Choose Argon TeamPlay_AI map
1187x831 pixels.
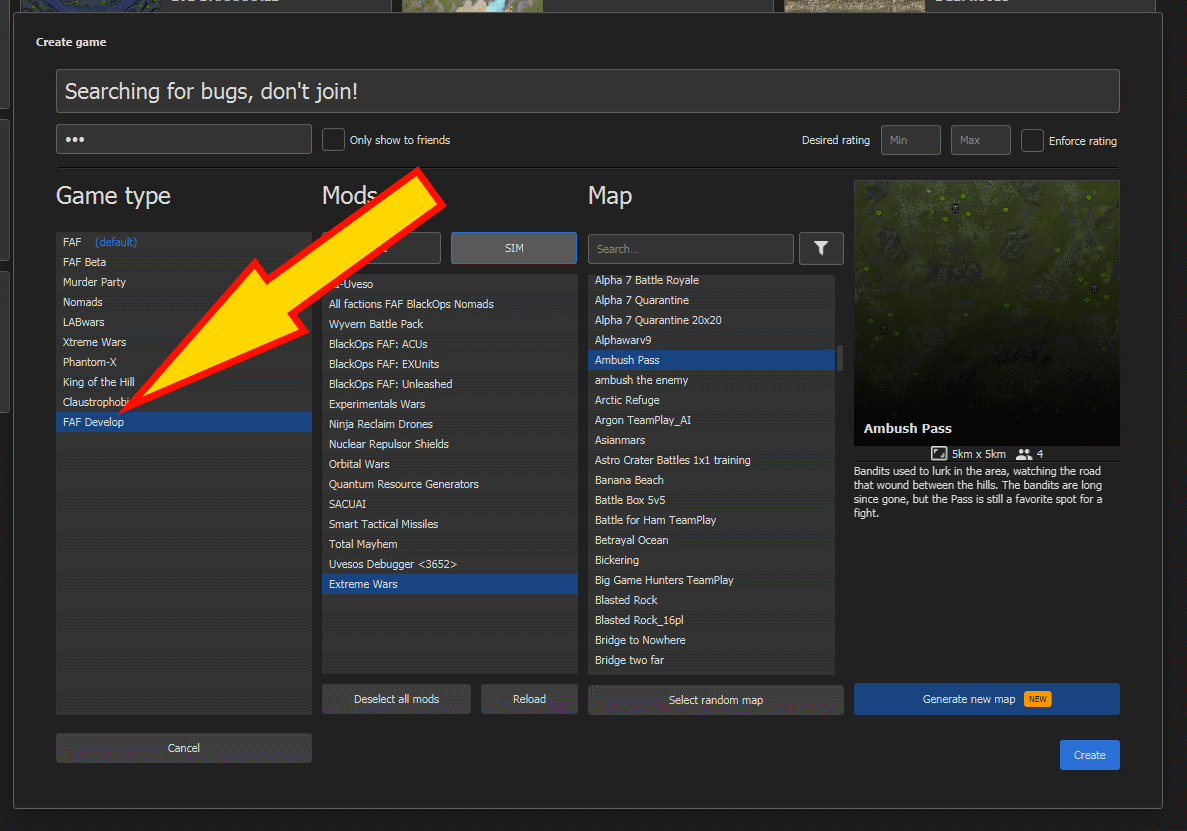pyautogui.click(x=711, y=420)
